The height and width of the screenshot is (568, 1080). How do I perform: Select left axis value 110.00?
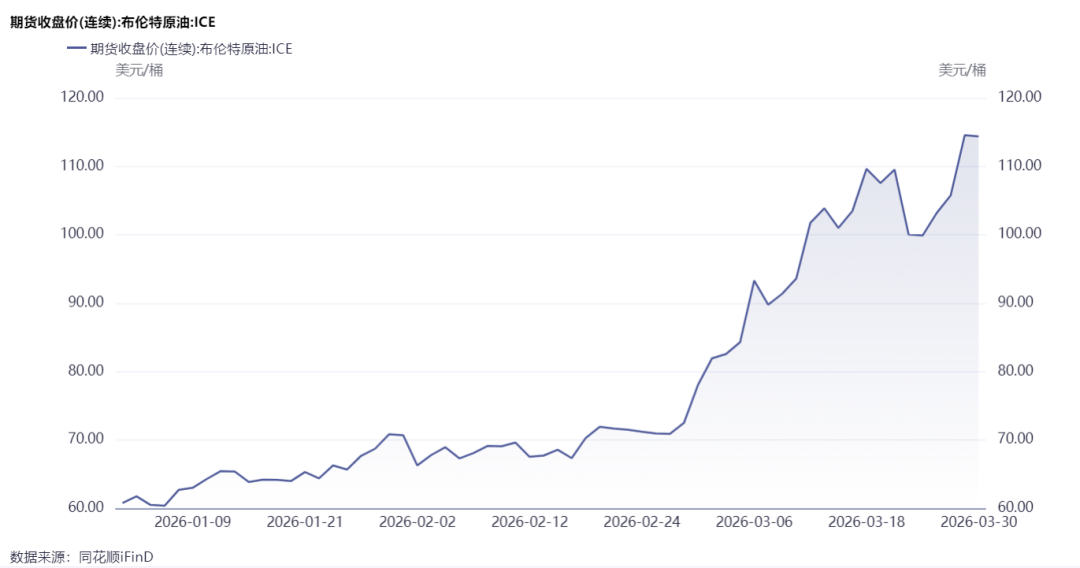coord(82,165)
